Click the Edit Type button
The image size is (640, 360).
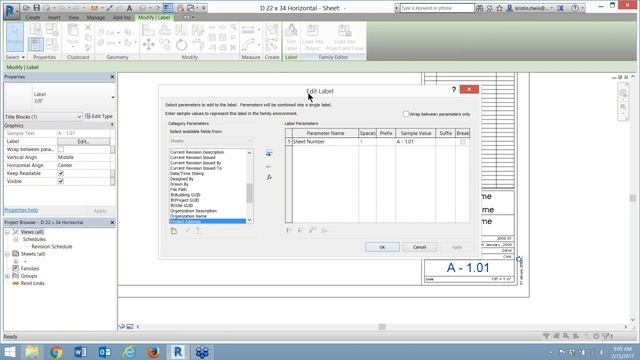click(x=99, y=116)
